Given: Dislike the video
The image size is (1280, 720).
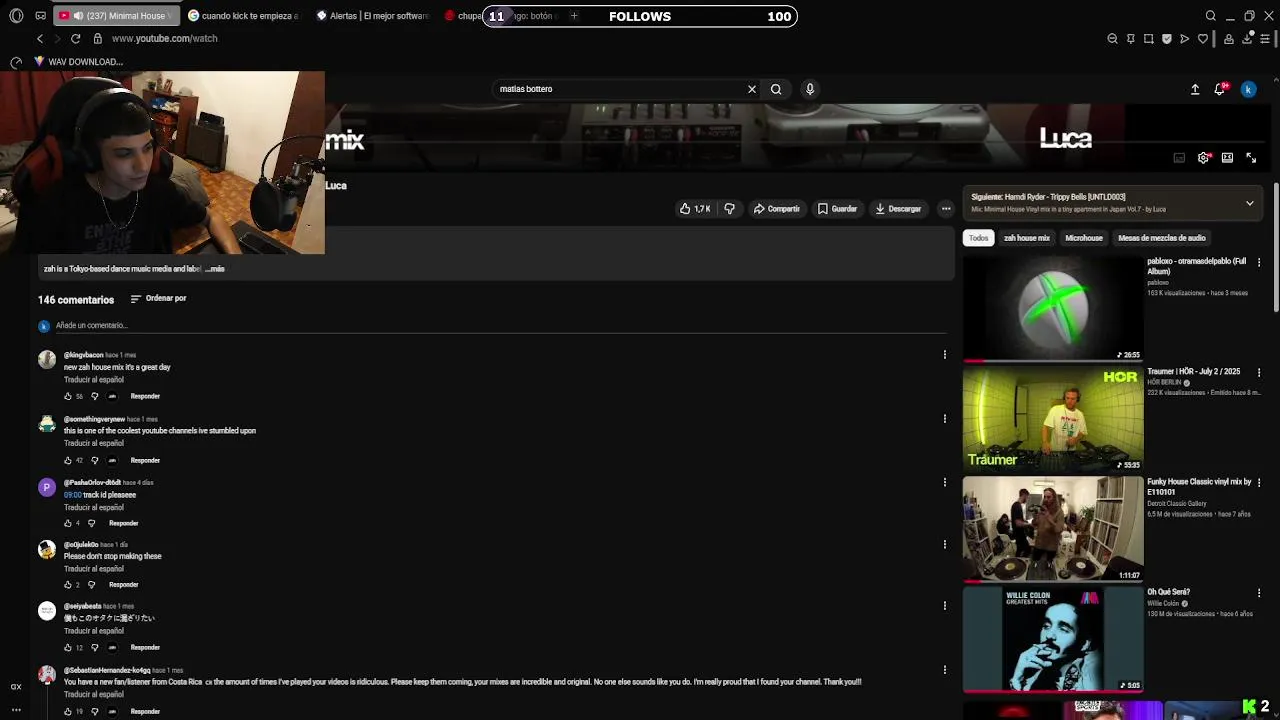Looking at the screenshot, I should coord(729,209).
